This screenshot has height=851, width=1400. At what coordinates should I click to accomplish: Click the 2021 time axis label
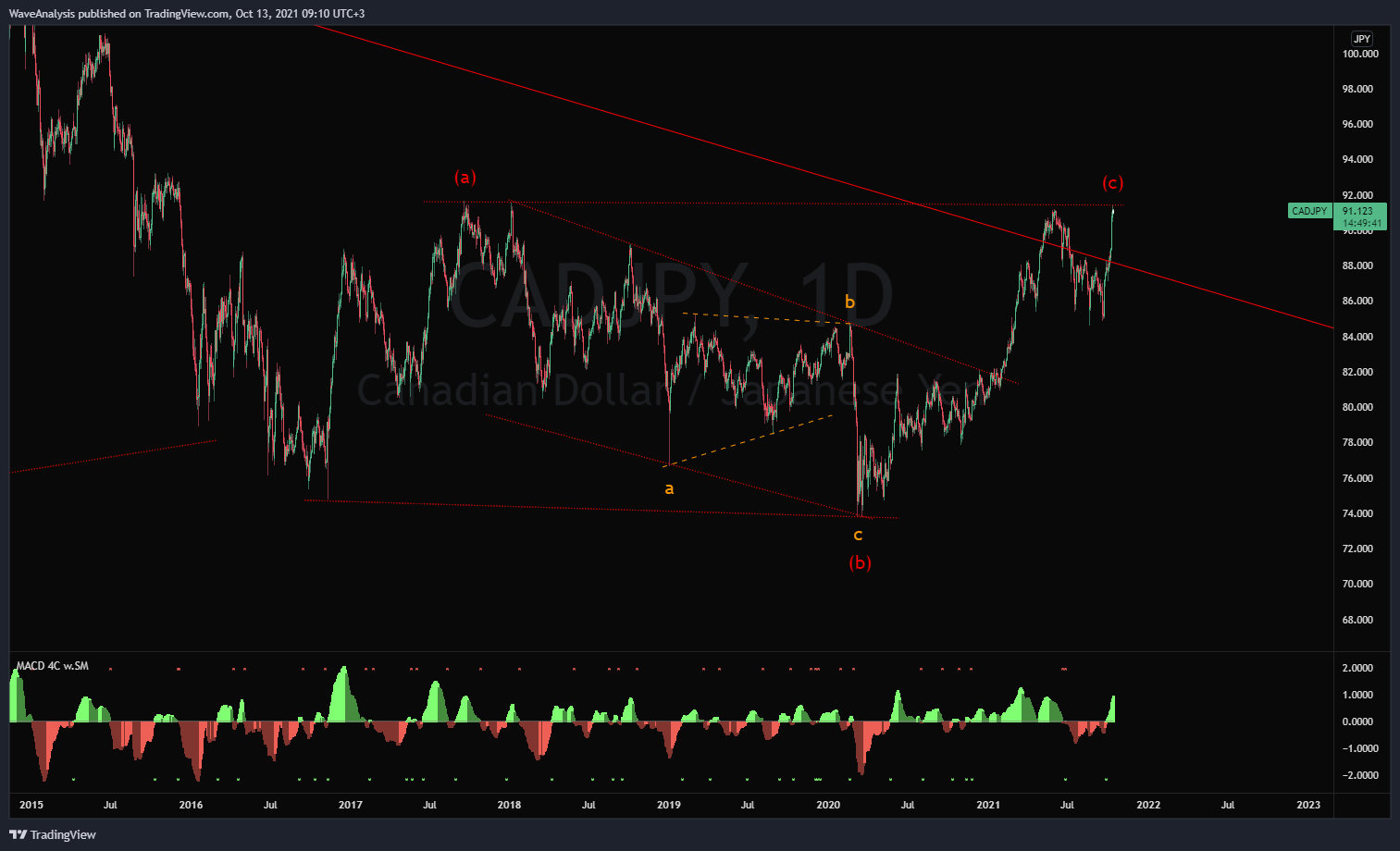pyautogui.click(x=988, y=805)
